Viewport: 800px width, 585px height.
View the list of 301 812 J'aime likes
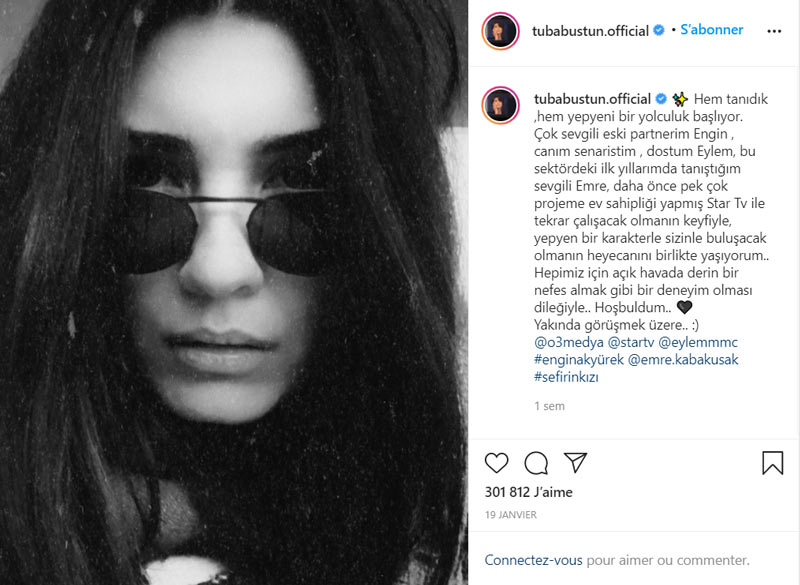pyautogui.click(x=529, y=492)
